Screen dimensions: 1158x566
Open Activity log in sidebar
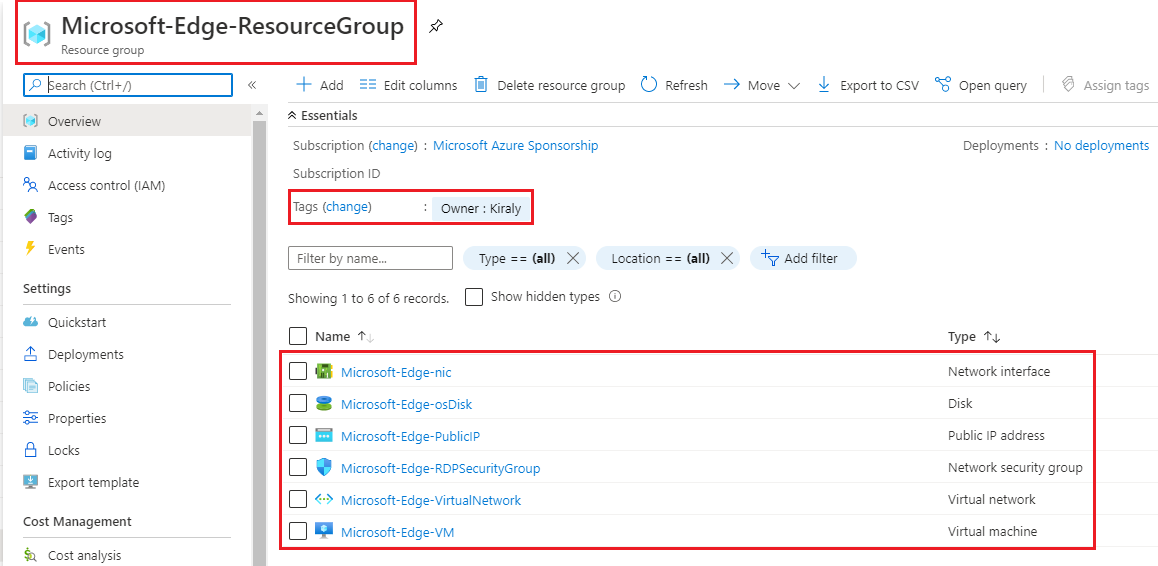(x=79, y=153)
